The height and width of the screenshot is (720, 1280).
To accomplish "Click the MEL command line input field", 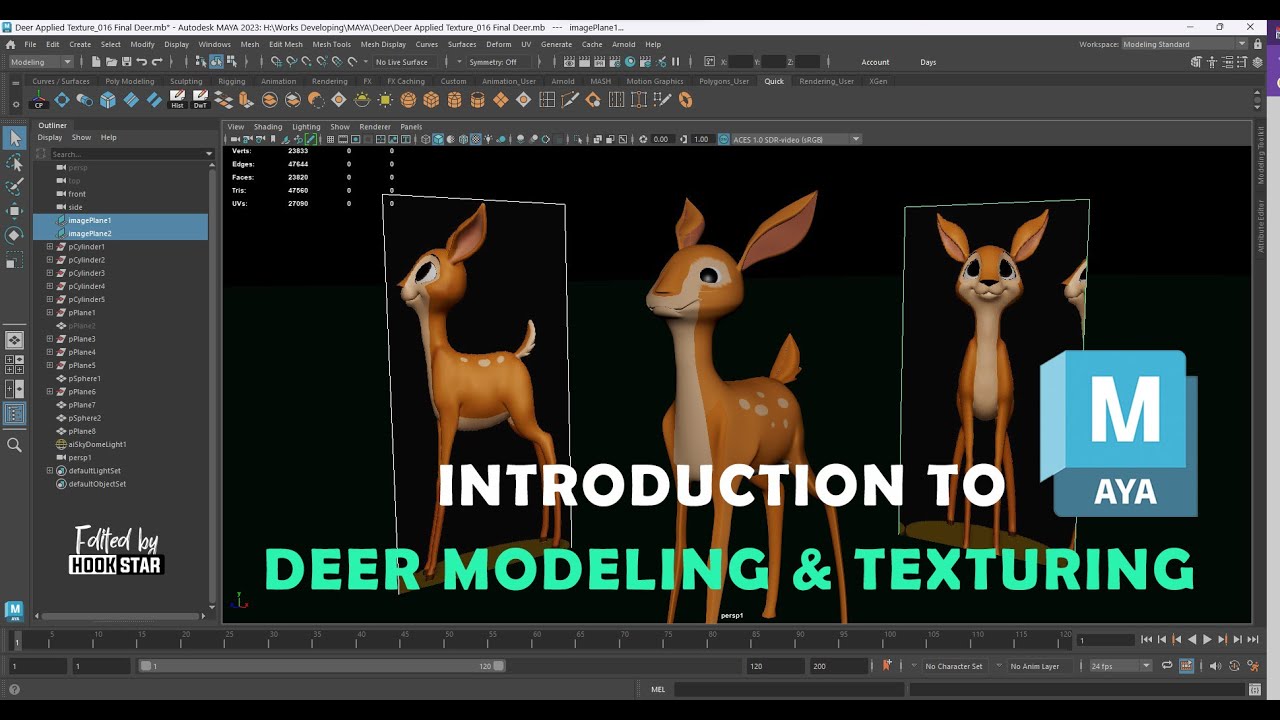I will pos(788,689).
